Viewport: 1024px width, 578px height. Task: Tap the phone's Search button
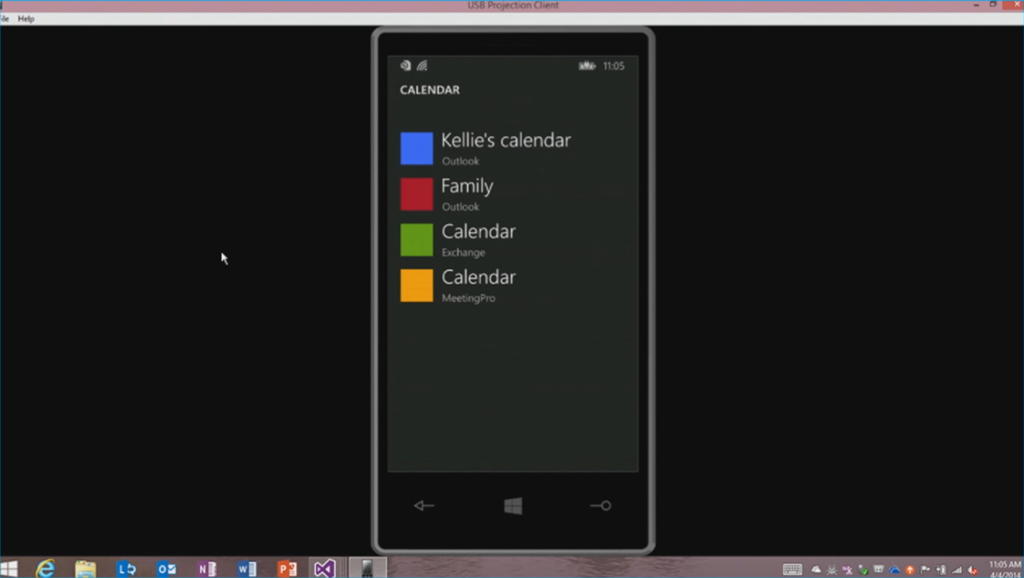coord(601,506)
